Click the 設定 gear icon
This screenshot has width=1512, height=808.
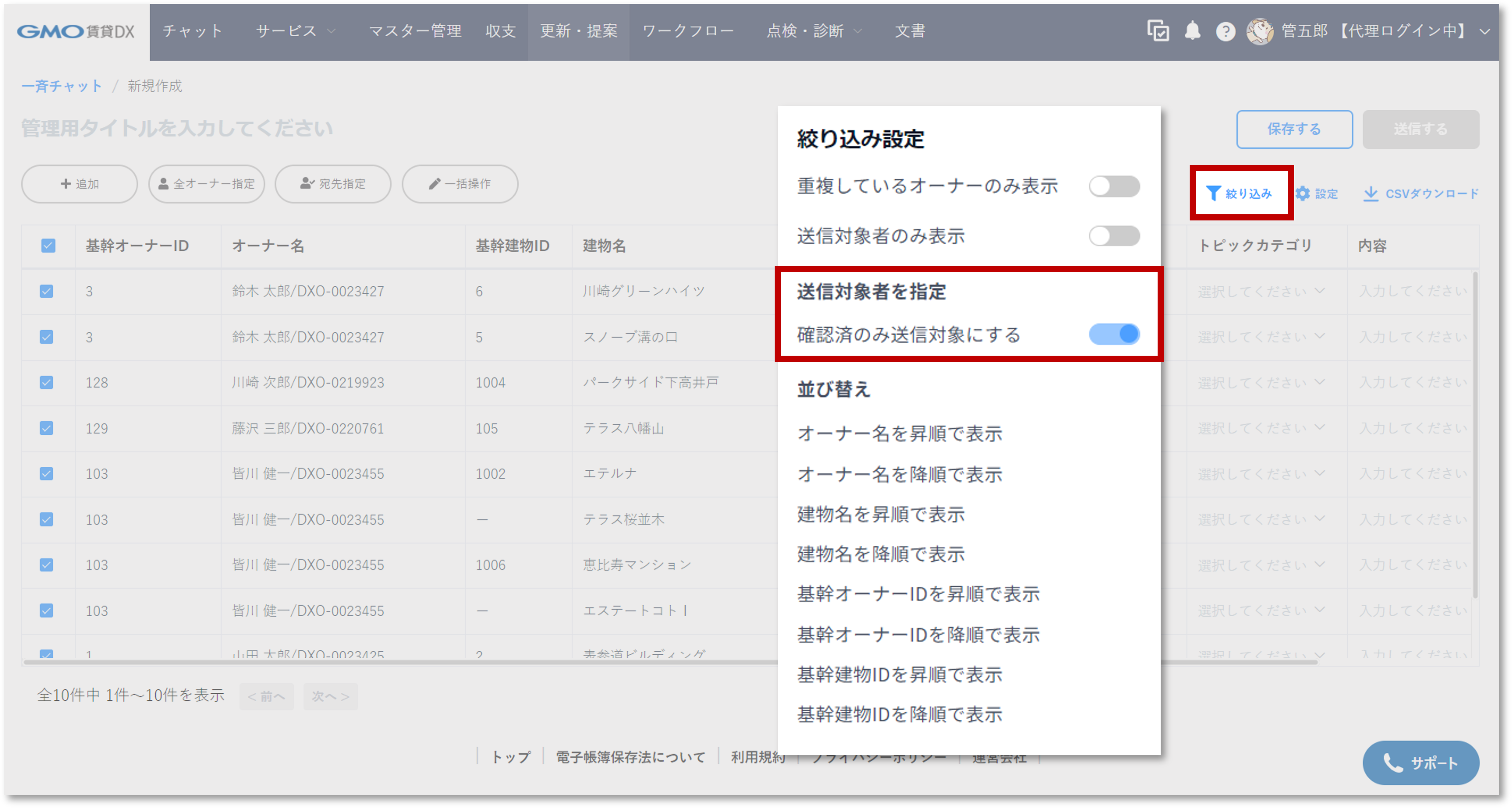point(1318,193)
